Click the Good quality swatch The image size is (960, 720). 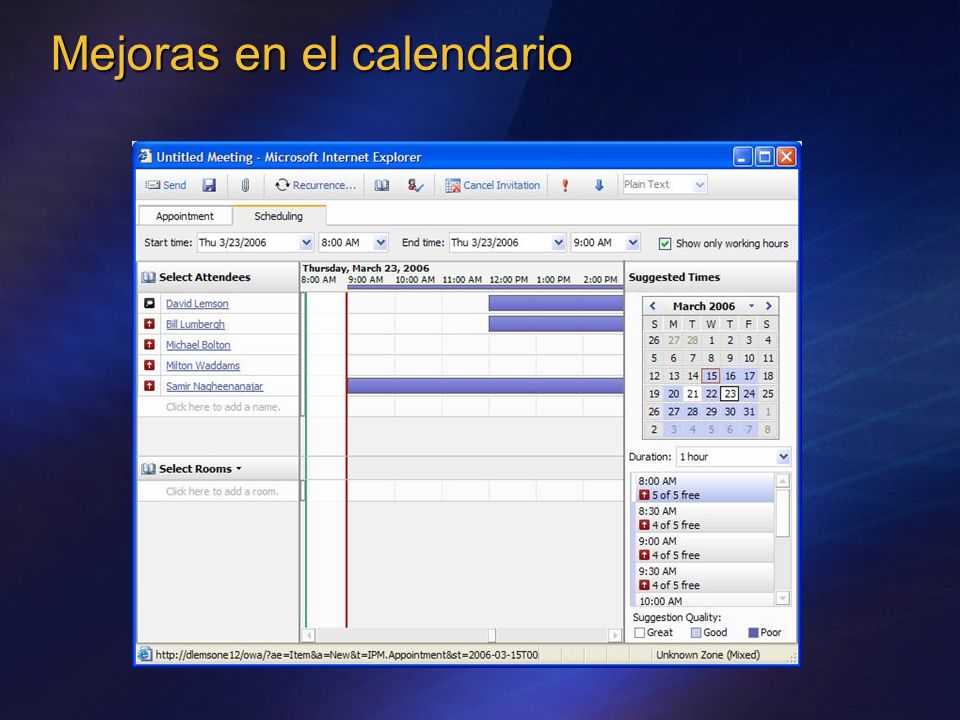coord(696,632)
